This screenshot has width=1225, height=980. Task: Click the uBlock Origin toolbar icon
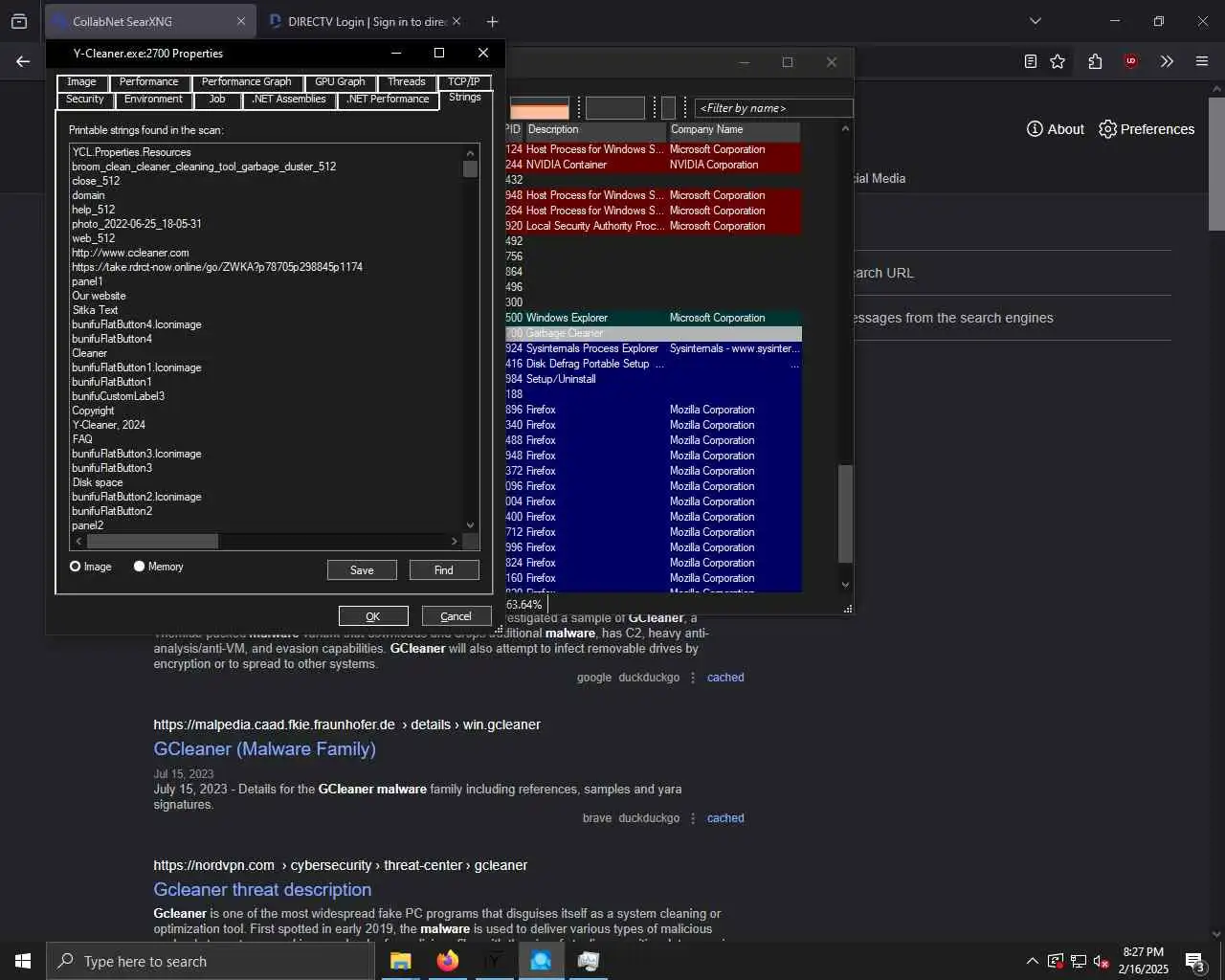1131,61
